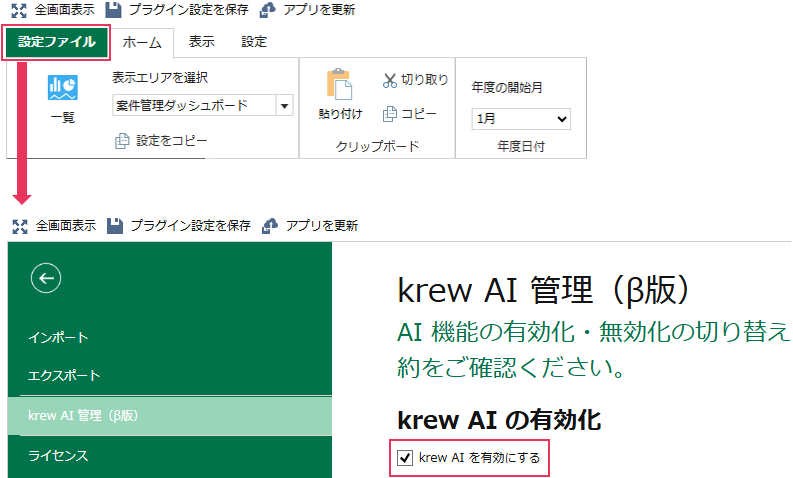Open ライセンス in the sidebar

58,456
